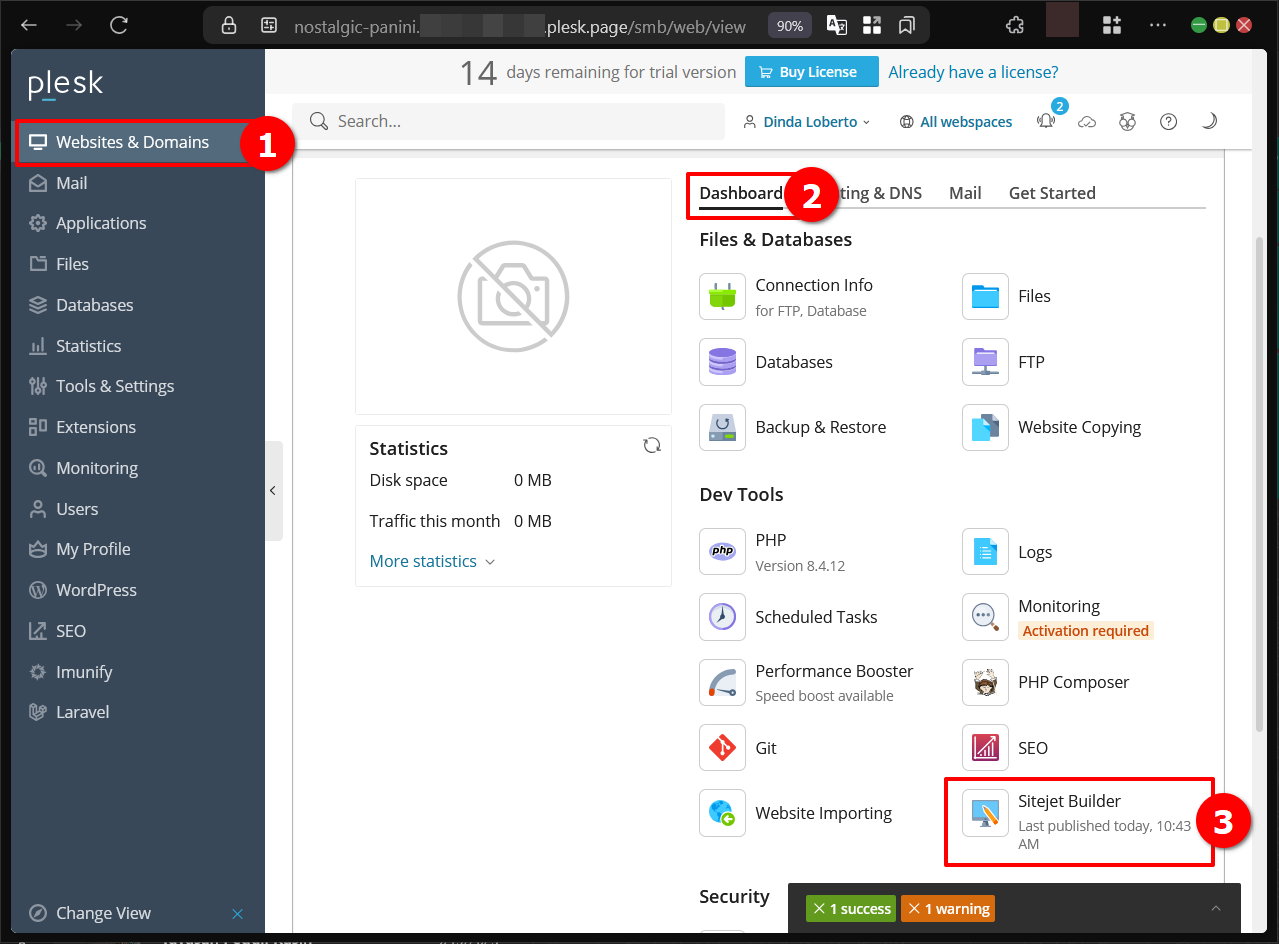
Task: Click the 'Already have a license?' link
Action: [972, 72]
